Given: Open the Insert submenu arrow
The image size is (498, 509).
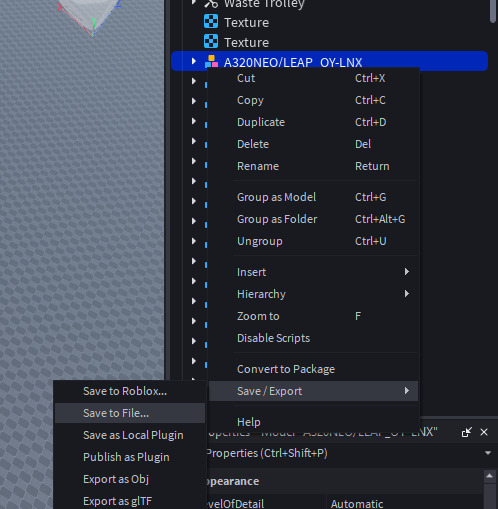Looking at the screenshot, I should [x=407, y=272].
